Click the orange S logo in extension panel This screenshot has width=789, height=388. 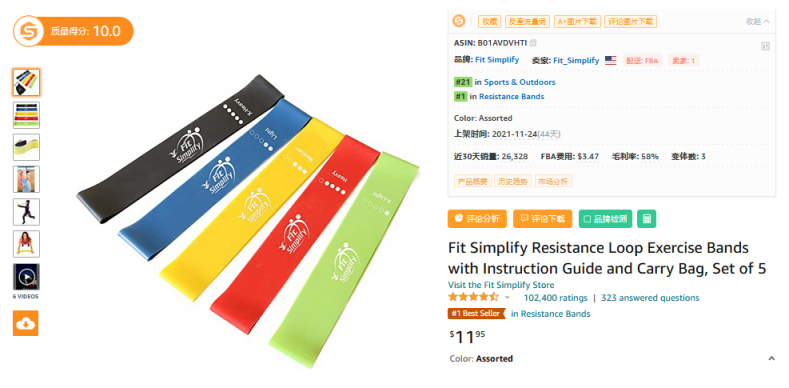458,21
